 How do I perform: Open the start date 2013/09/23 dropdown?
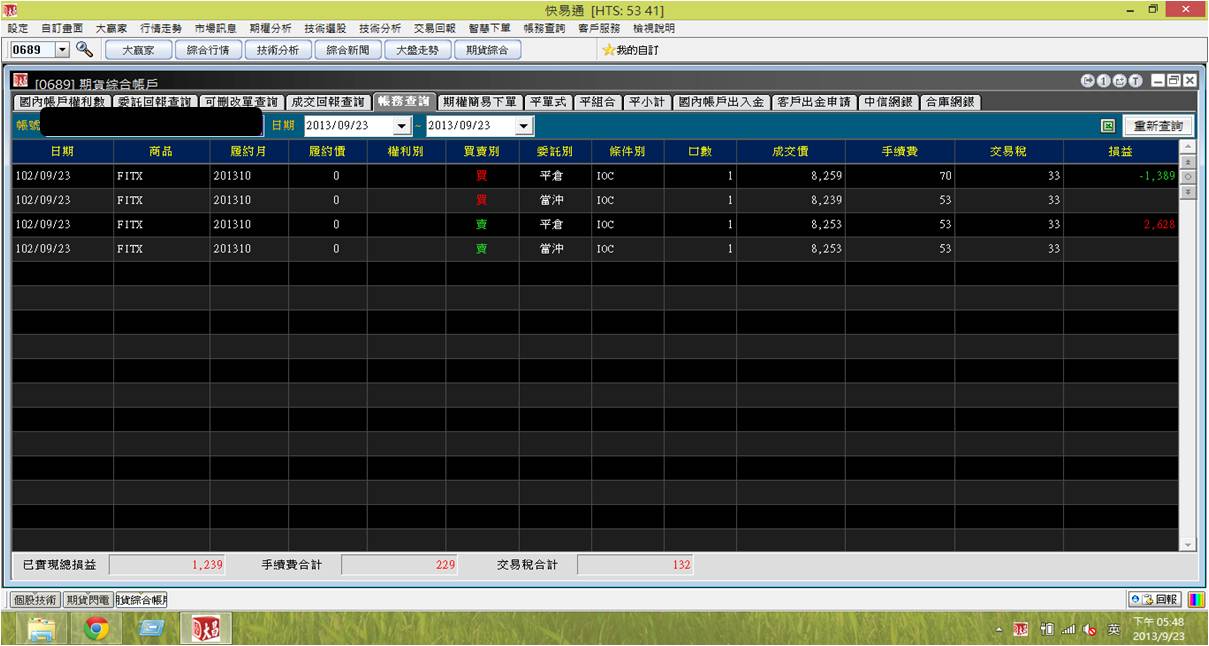[x=402, y=126]
